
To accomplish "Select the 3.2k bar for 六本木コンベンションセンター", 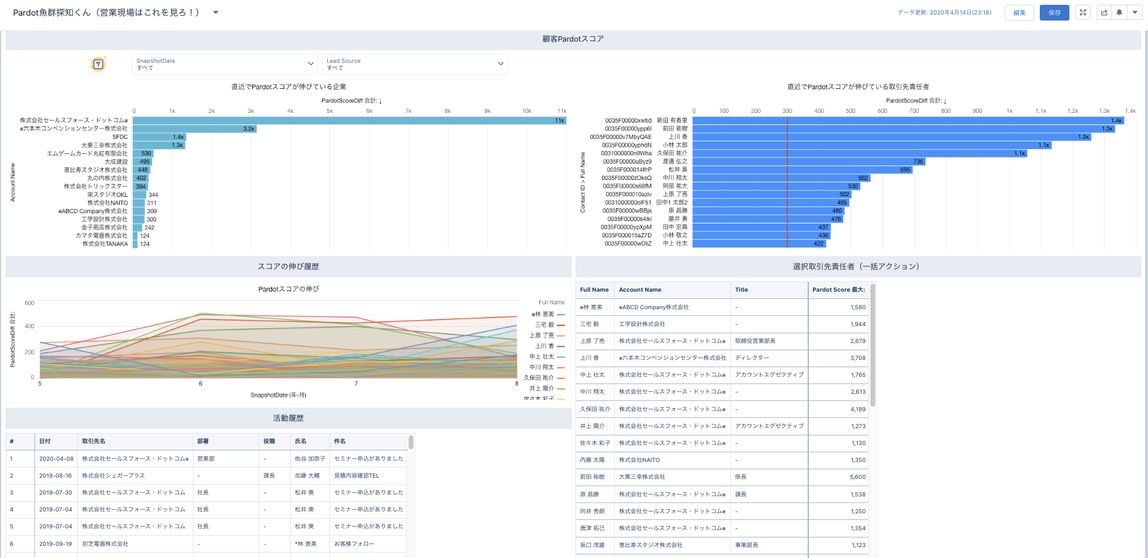I will point(195,128).
